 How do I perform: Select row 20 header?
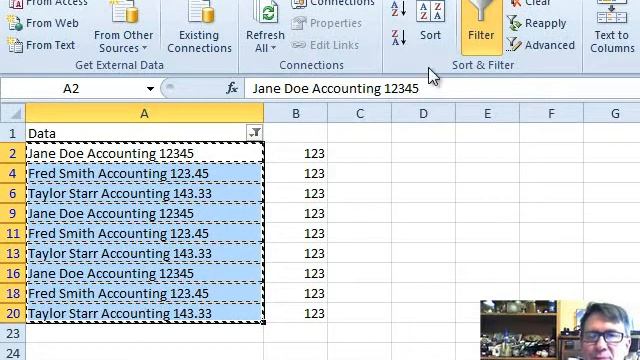point(13,313)
